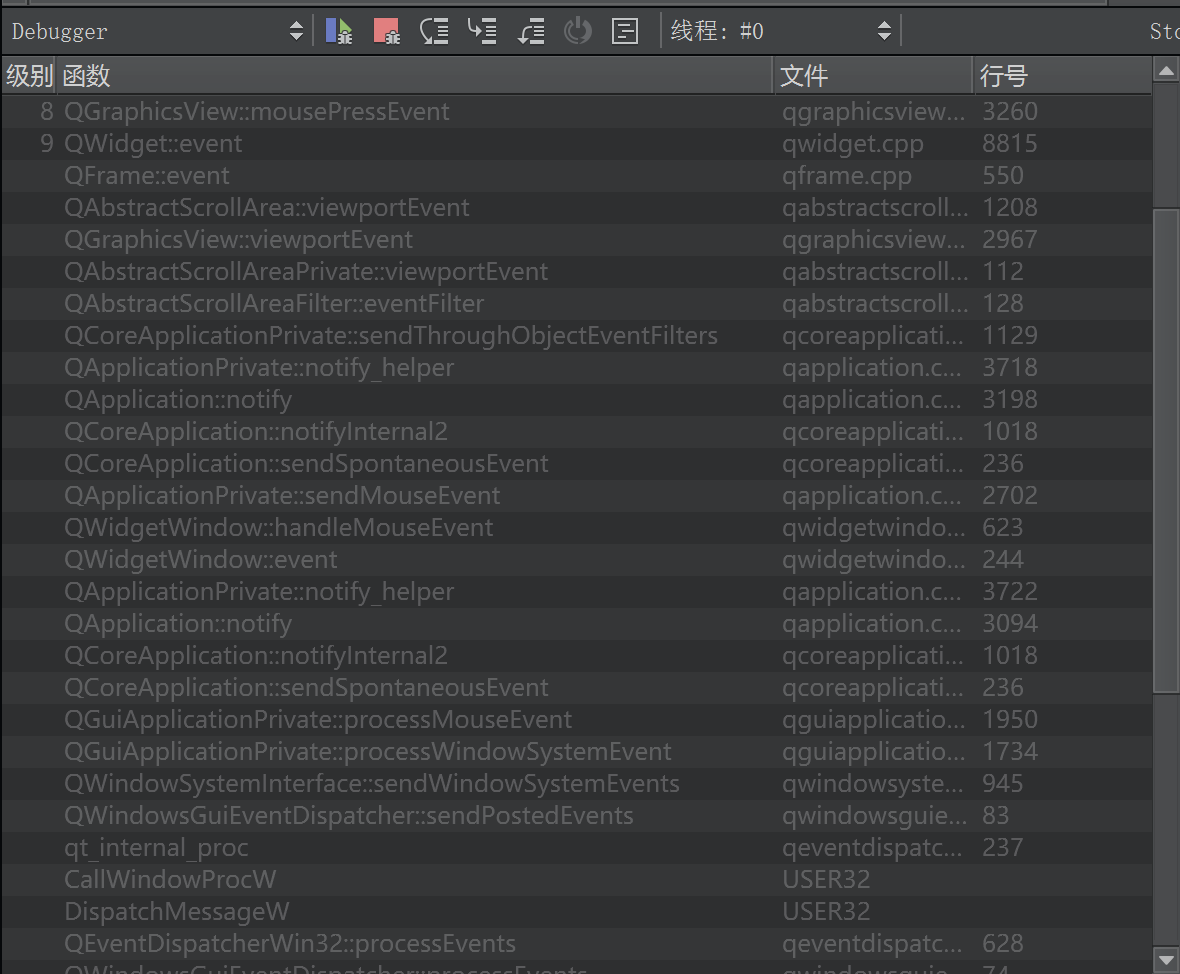Viewport: 1180px width, 974px height.
Task: Click the red Stop debugger icon
Action: coord(386,30)
